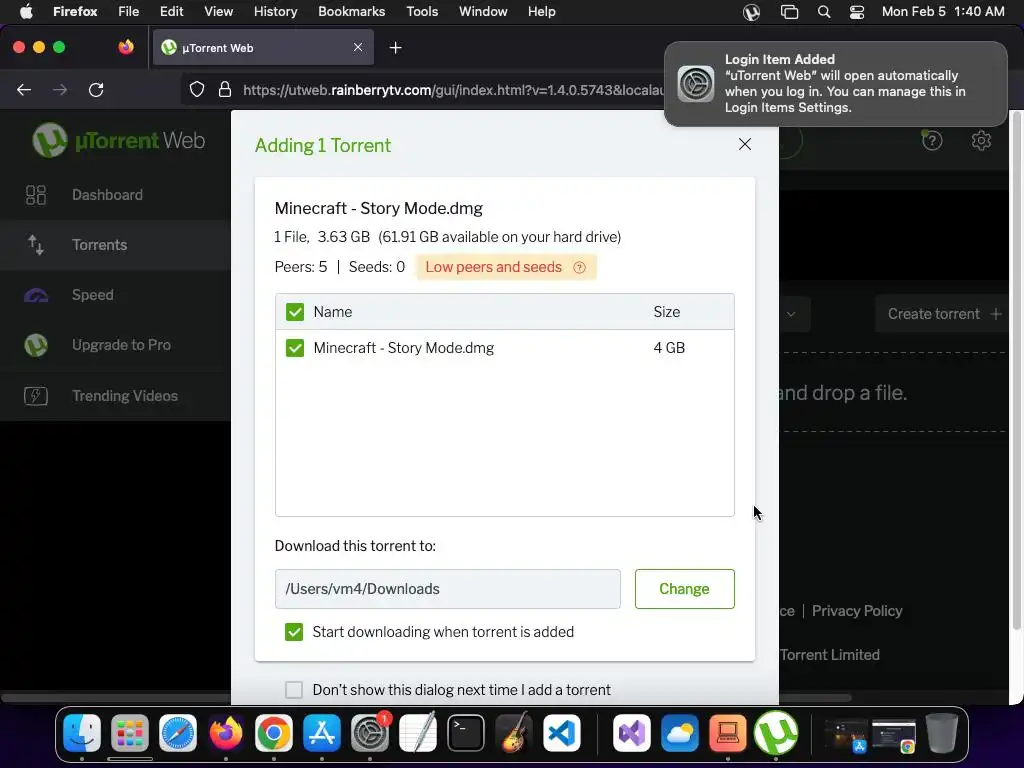This screenshot has height=768, width=1024.
Task: Open the Bookmarks menu
Action: tap(351, 11)
